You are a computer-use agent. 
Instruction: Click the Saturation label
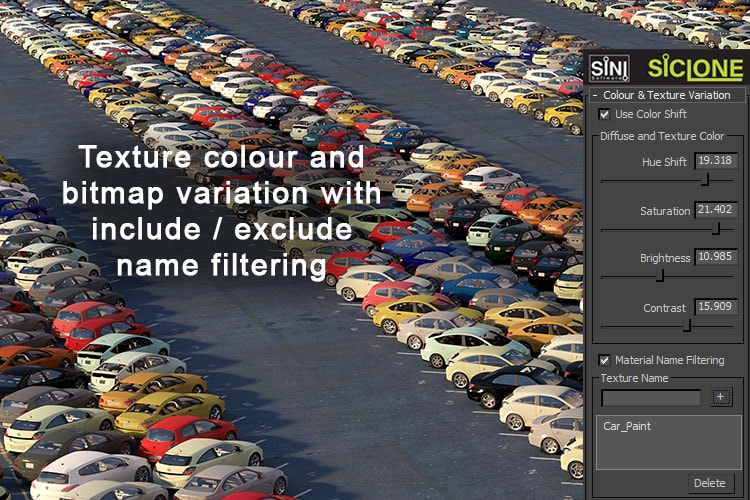665,211
